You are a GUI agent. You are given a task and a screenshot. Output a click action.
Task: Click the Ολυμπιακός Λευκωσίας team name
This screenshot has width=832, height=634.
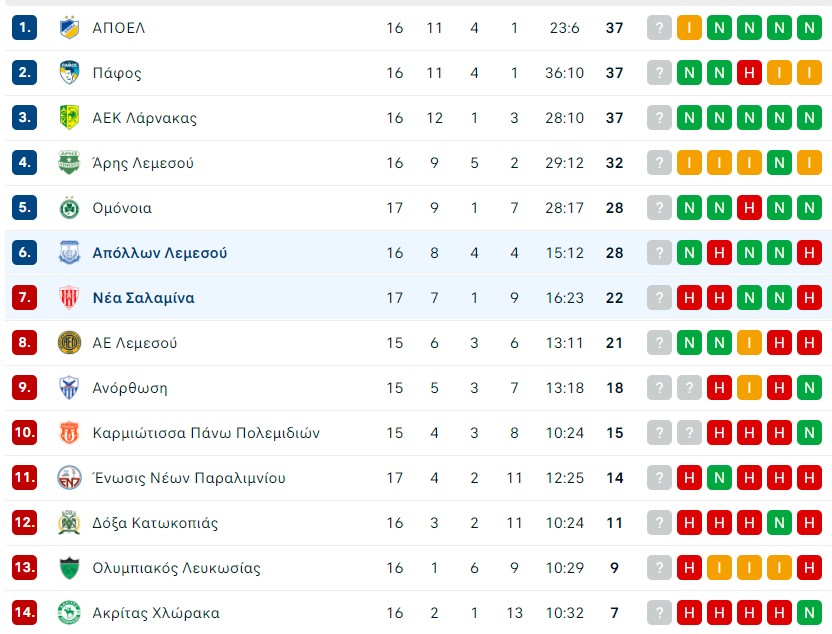pos(176,568)
